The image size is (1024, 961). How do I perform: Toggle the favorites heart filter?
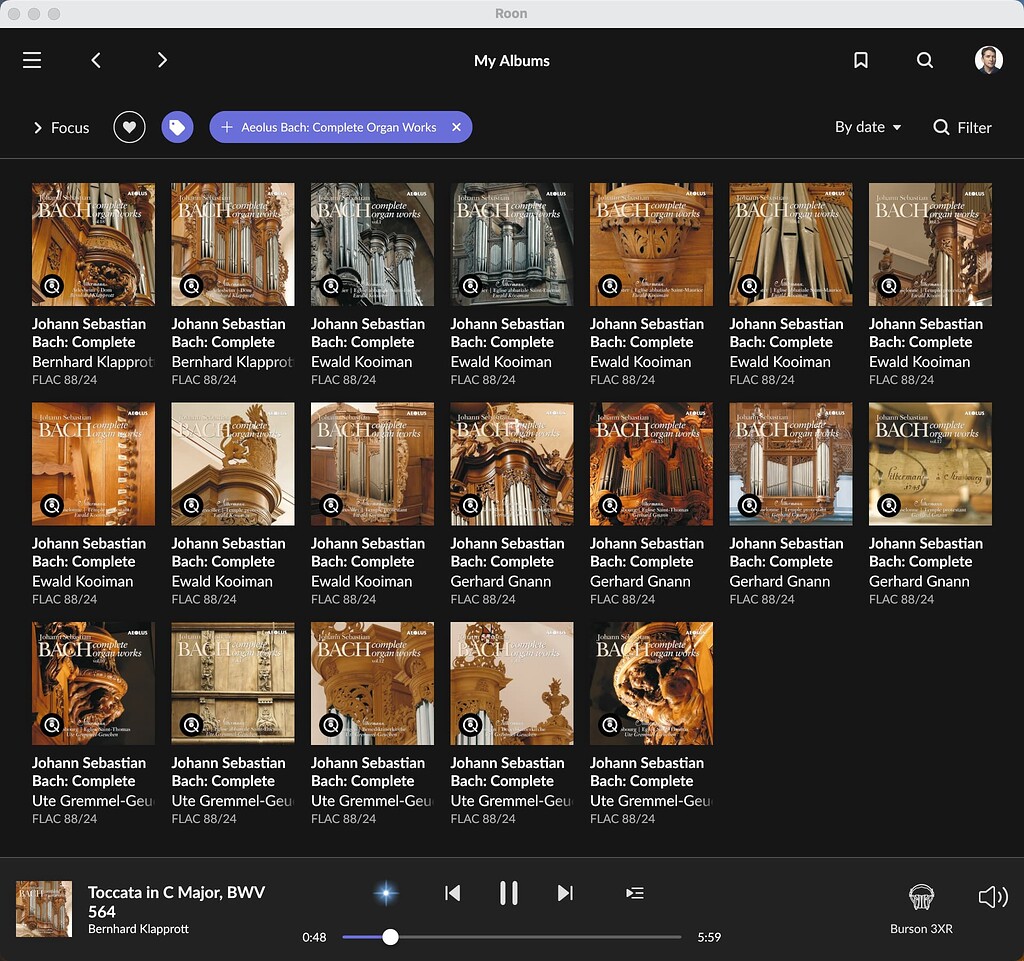[x=128, y=127]
